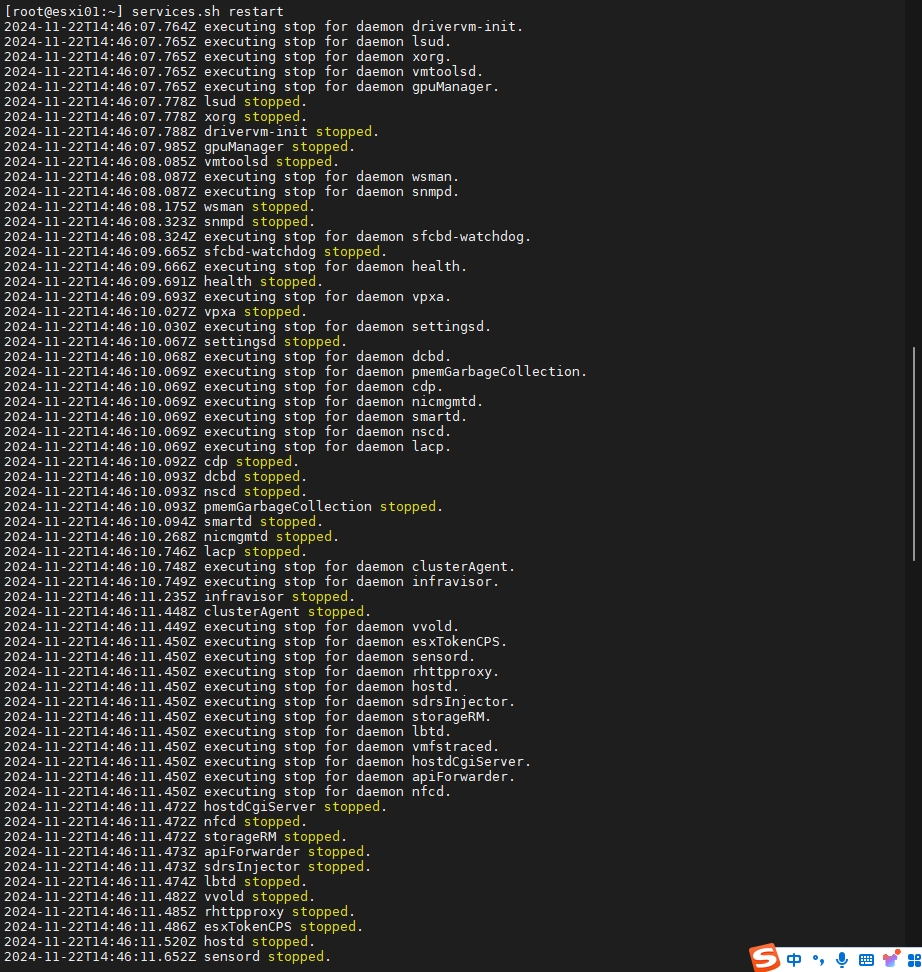Toggle Chinese/English mode with the 中 icon

(794, 959)
